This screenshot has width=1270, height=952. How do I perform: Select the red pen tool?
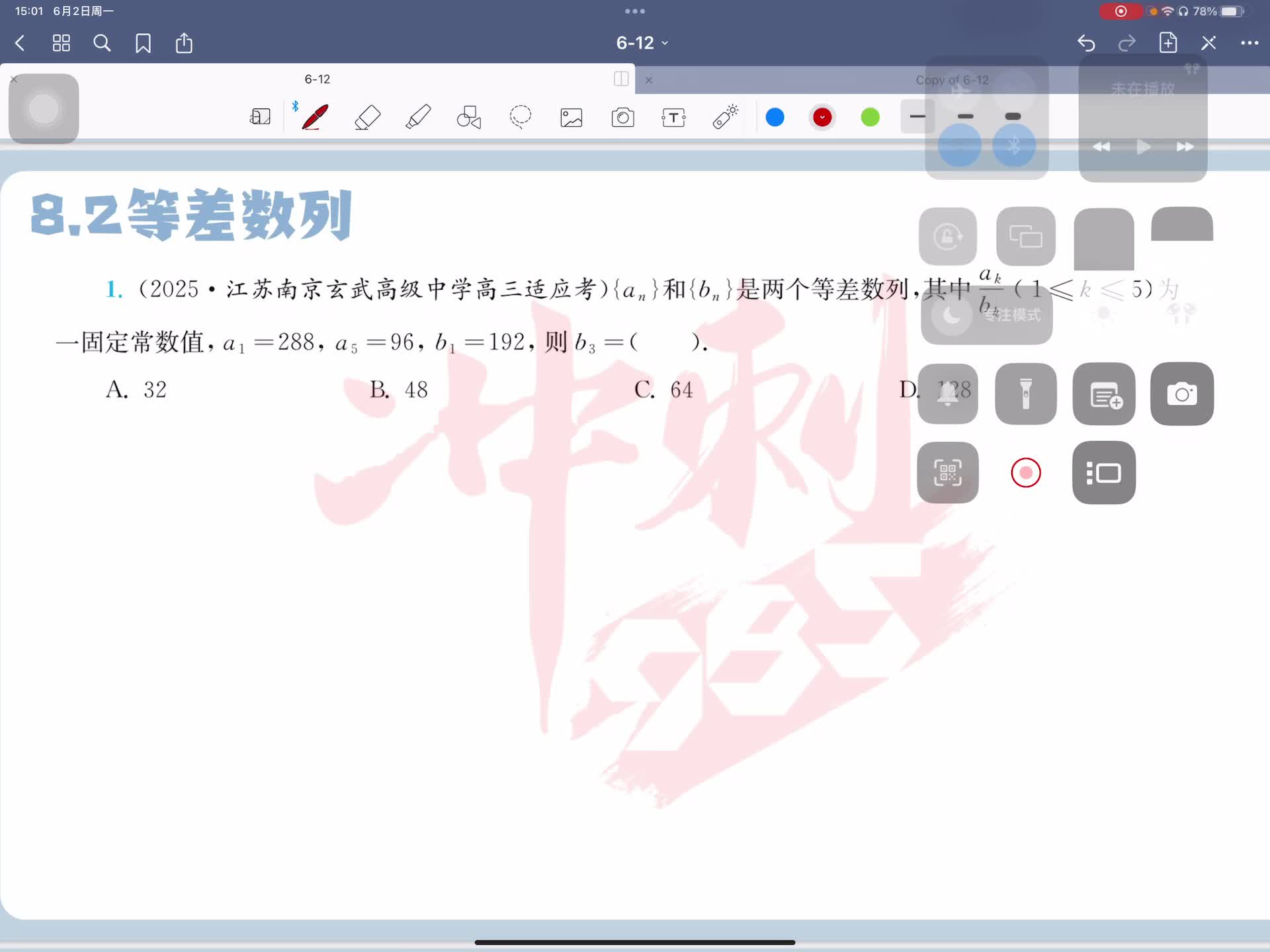click(x=316, y=118)
